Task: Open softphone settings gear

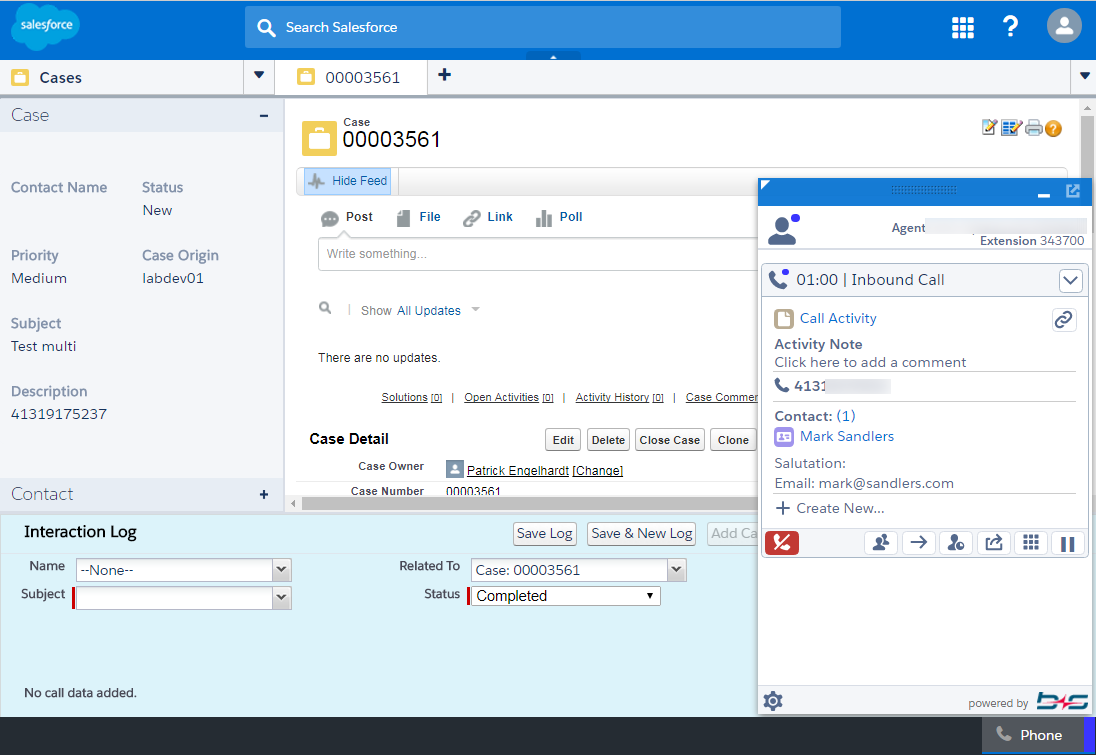Action: 773,700
